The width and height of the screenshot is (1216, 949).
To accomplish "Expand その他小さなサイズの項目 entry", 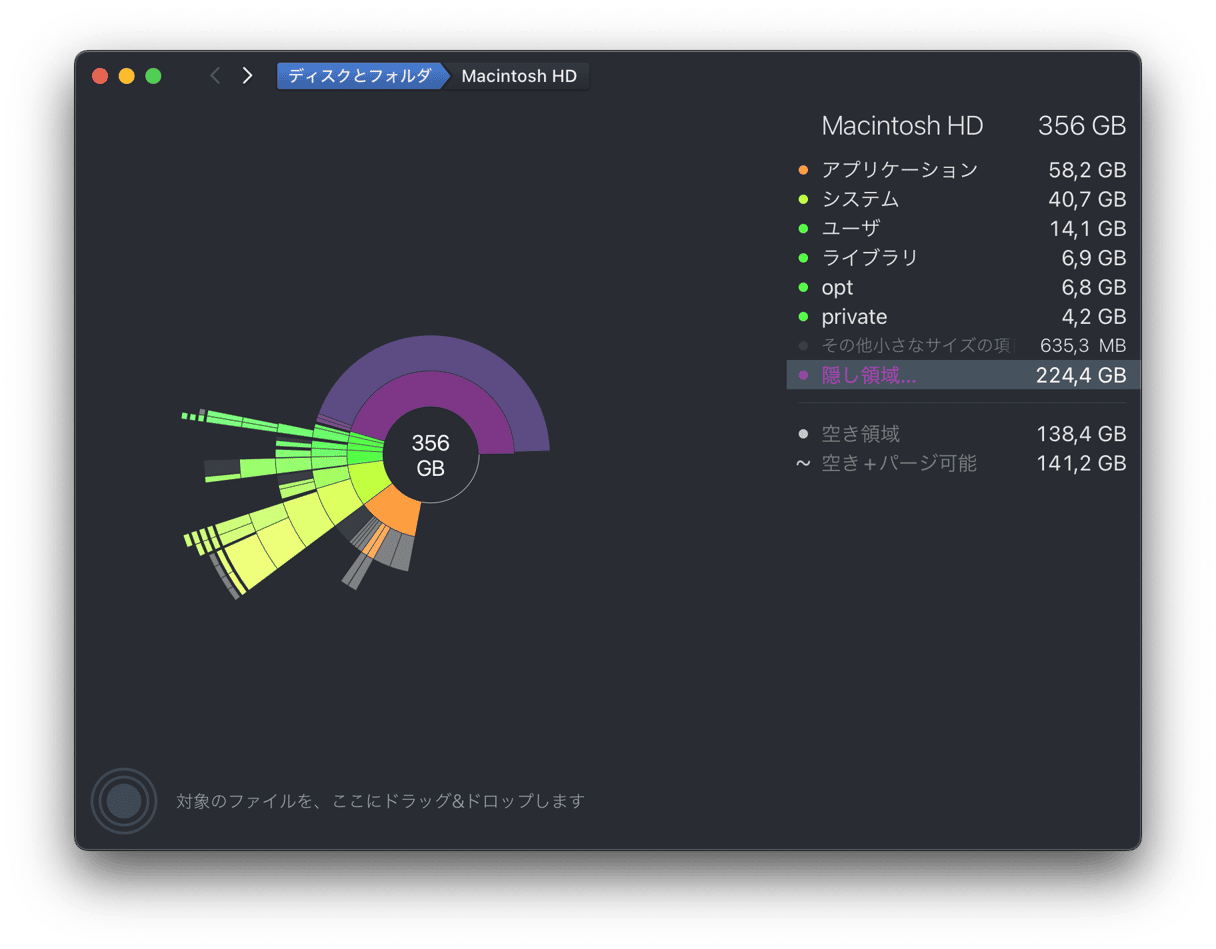I will [x=914, y=346].
